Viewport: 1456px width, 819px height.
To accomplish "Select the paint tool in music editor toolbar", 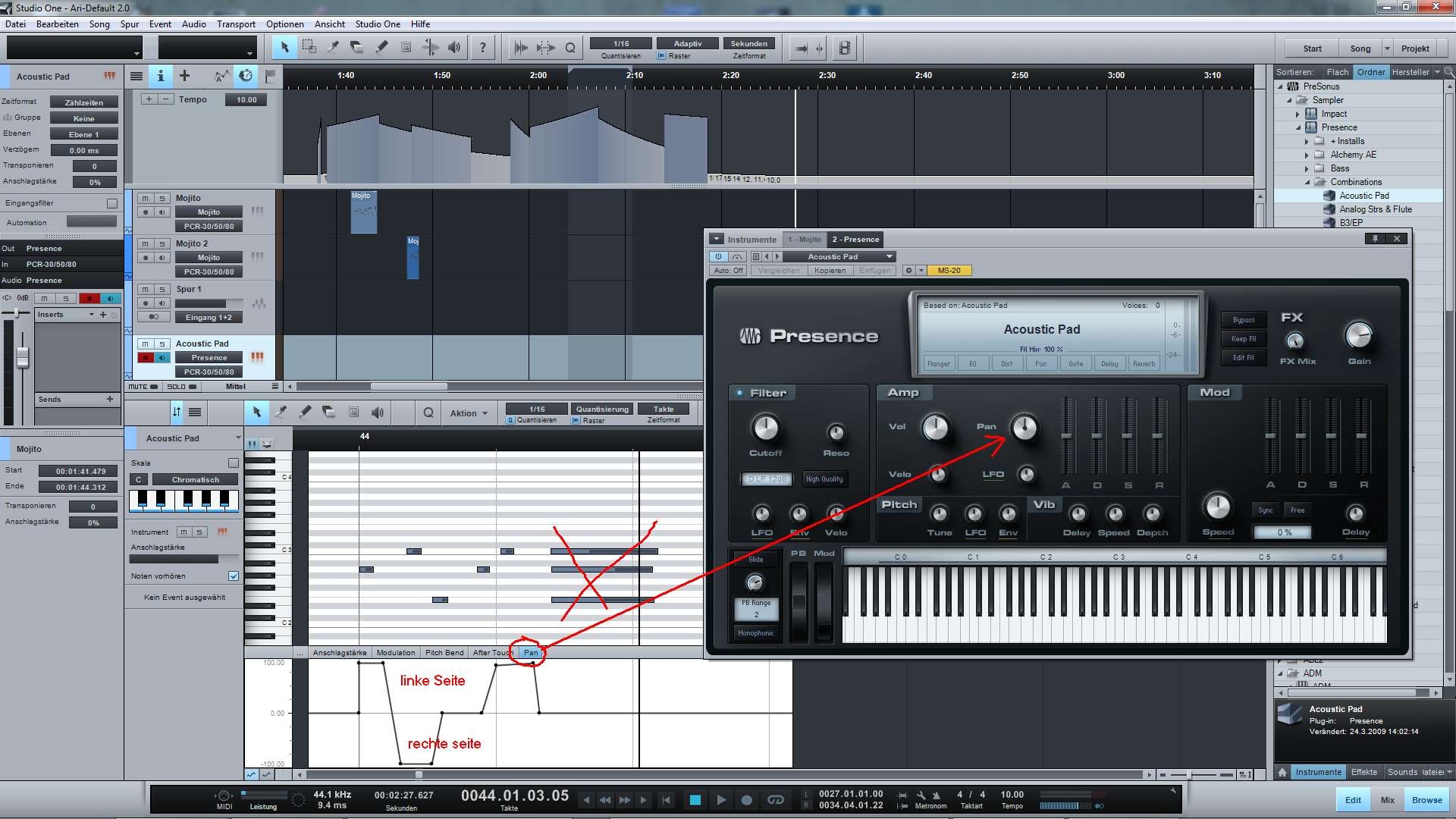I will coord(305,412).
